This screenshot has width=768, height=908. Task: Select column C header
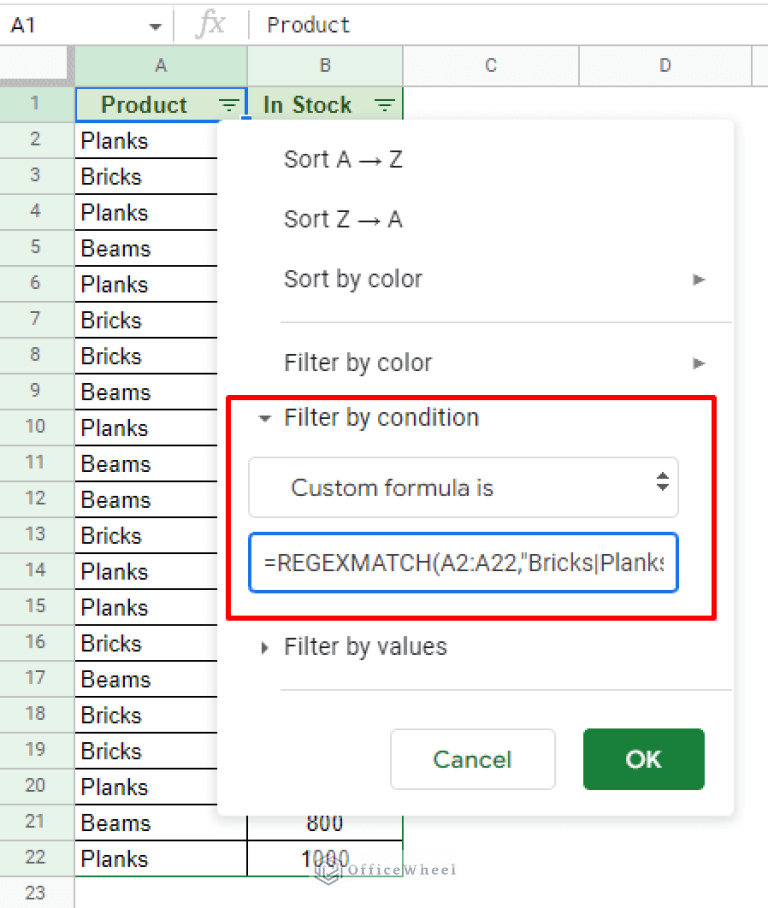click(x=489, y=66)
